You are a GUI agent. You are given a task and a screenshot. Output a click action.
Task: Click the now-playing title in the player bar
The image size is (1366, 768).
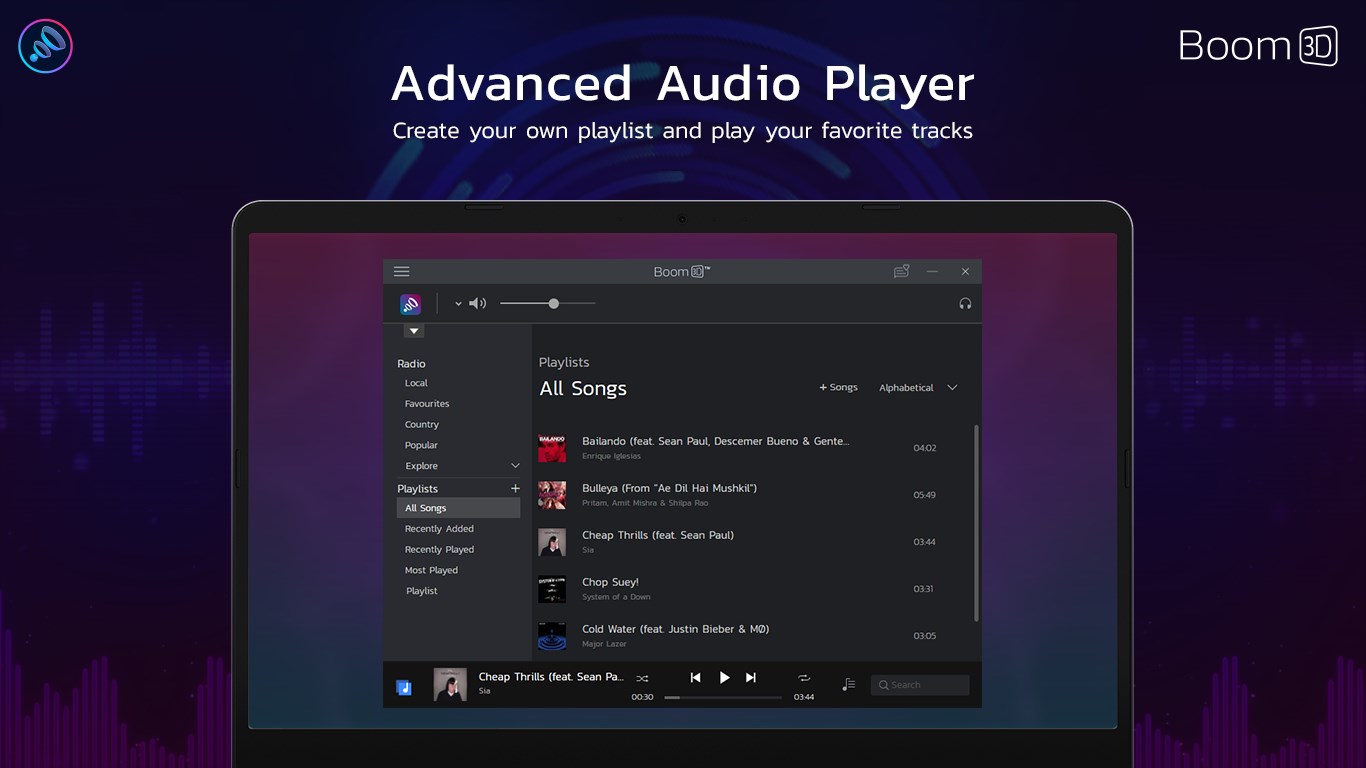(551, 677)
